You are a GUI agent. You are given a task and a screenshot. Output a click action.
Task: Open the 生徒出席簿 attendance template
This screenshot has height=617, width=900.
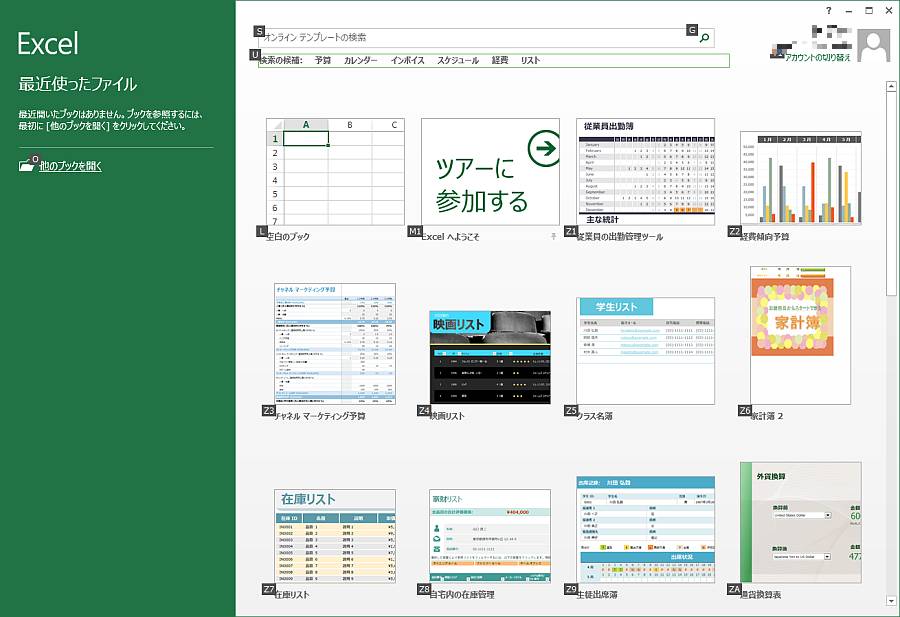tap(646, 529)
